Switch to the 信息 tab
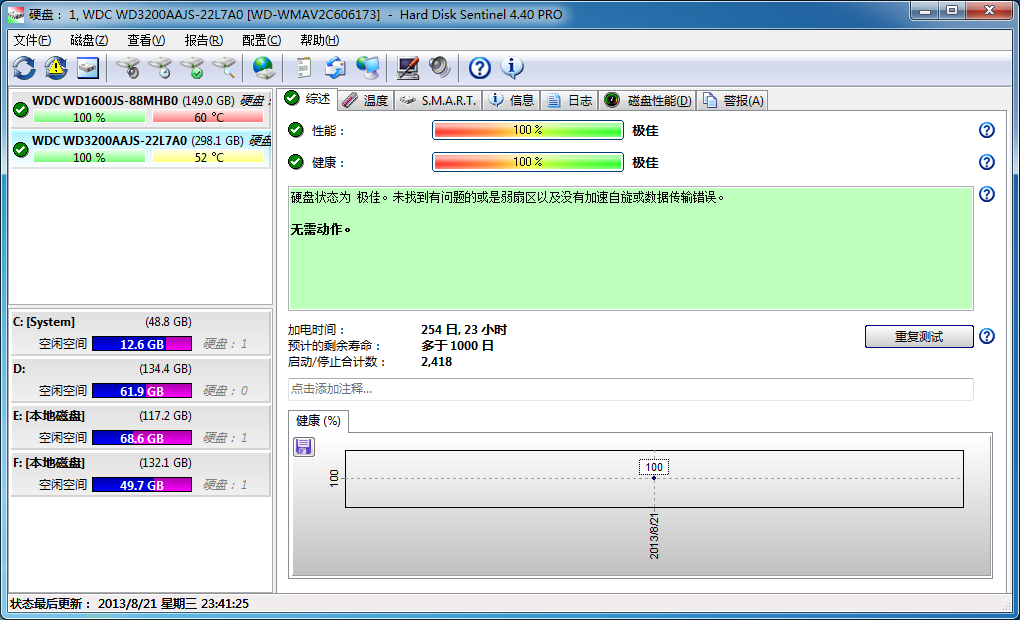 point(511,100)
